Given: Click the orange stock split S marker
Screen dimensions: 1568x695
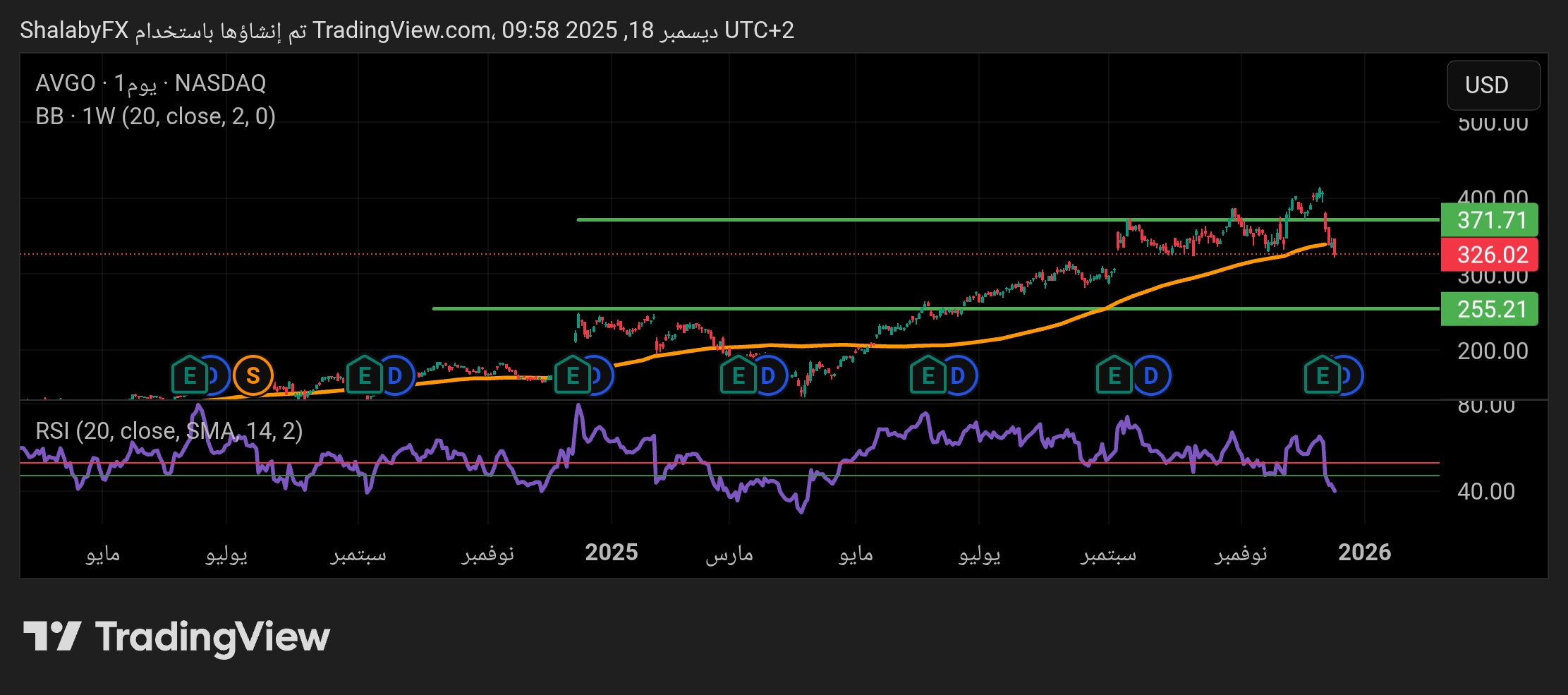Looking at the screenshot, I should [x=253, y=375].
